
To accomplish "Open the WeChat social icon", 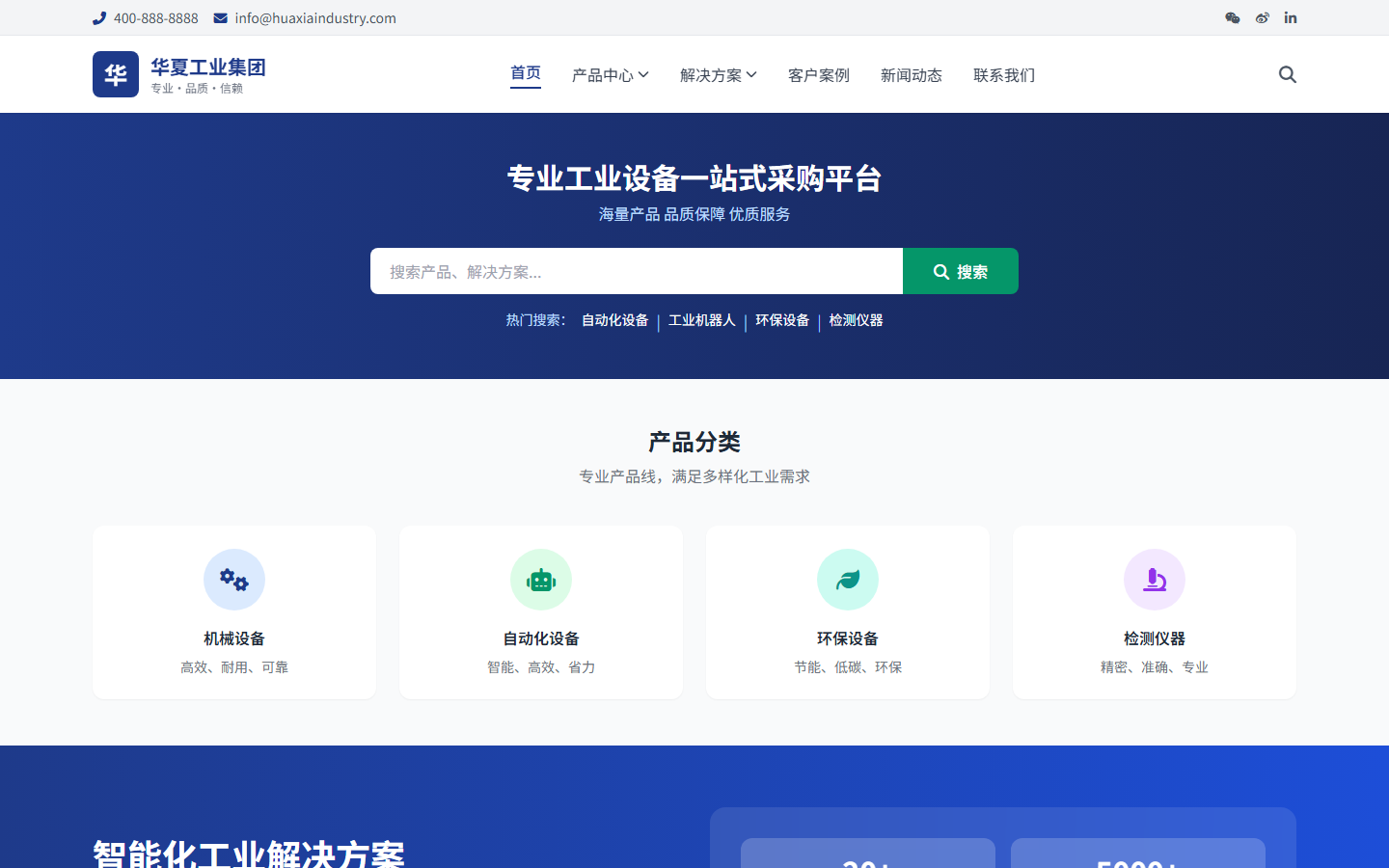I will pos(1233,18).
